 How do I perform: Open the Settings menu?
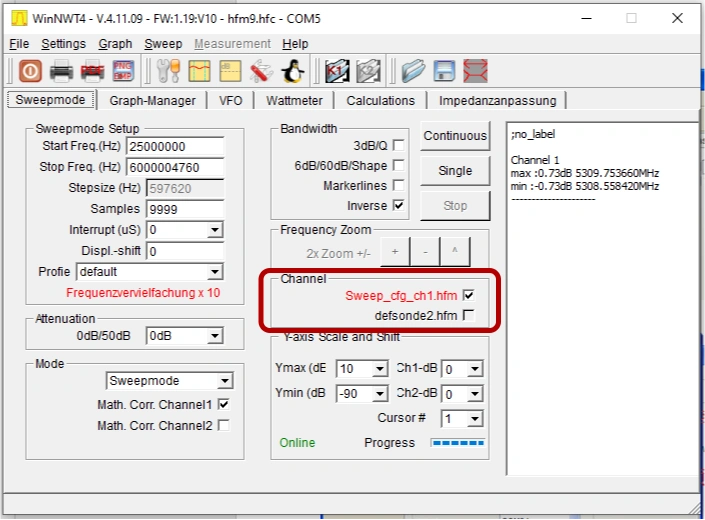pyautogui.click(x=63, y=44)
